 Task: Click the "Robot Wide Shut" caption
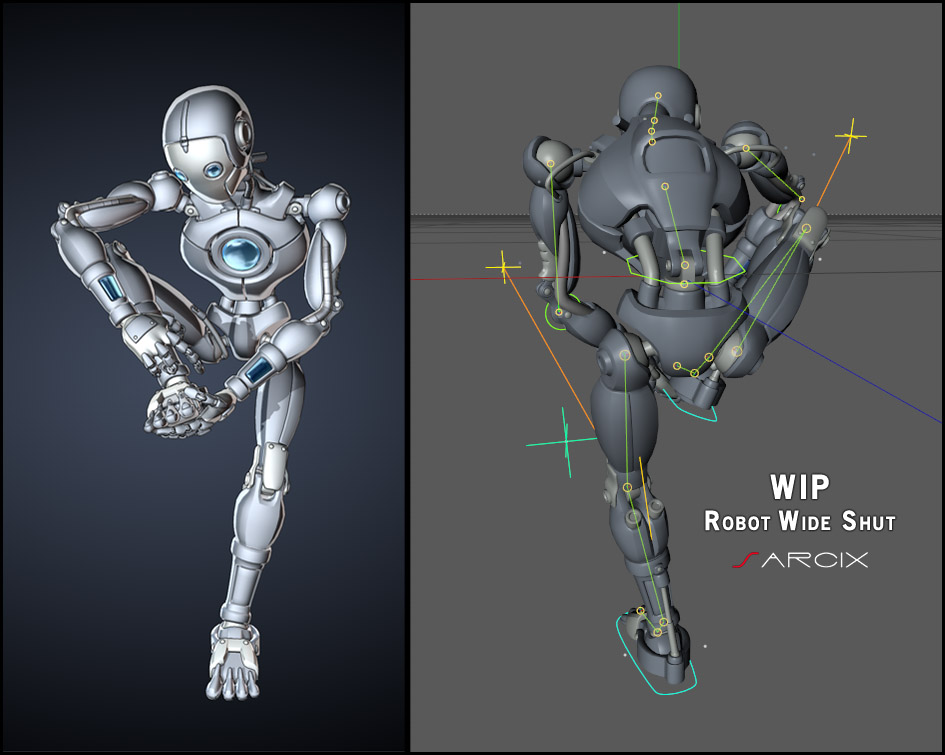800,521
